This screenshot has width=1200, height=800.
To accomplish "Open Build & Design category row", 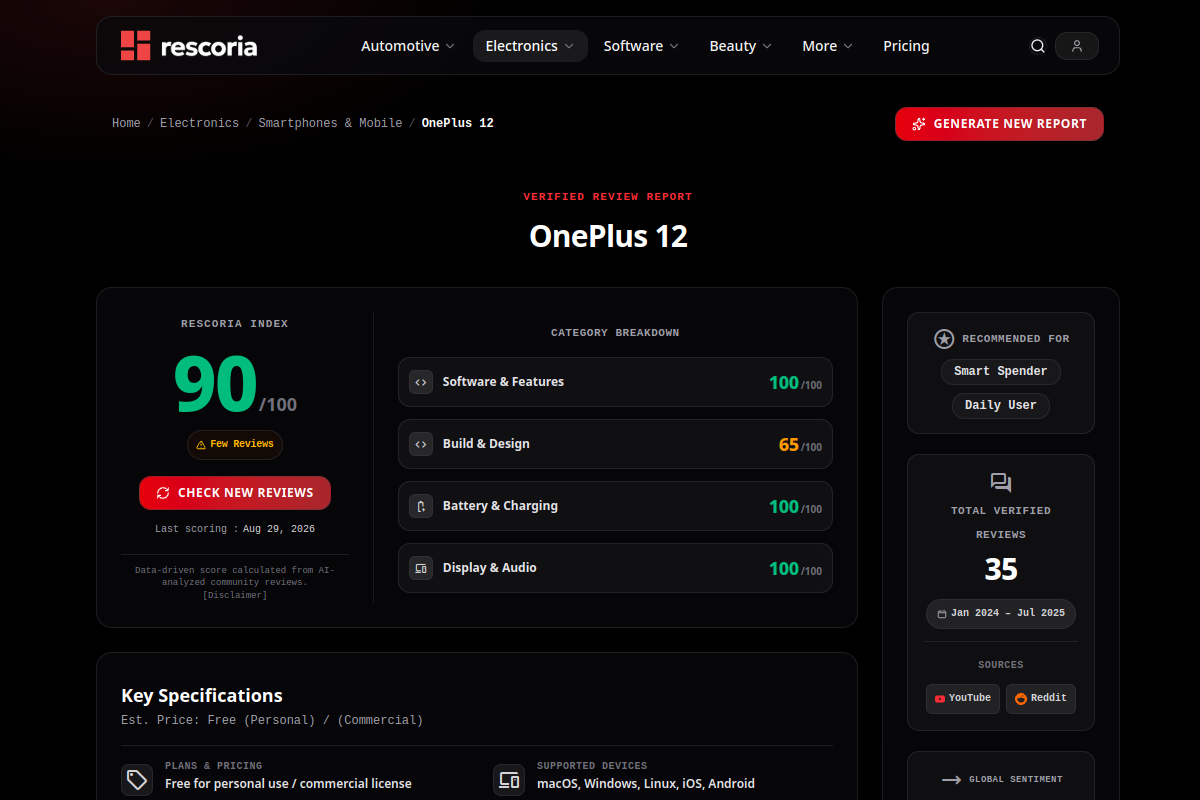I will 615,444.
